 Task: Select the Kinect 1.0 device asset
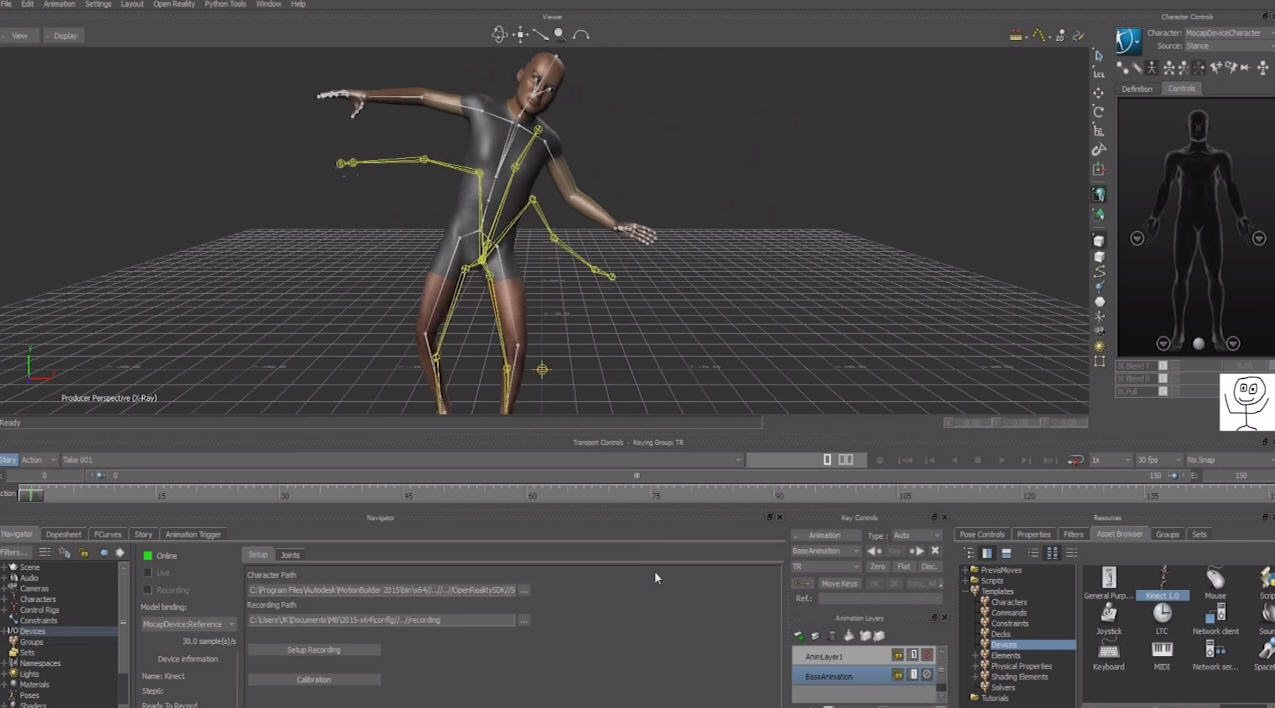1162,580
